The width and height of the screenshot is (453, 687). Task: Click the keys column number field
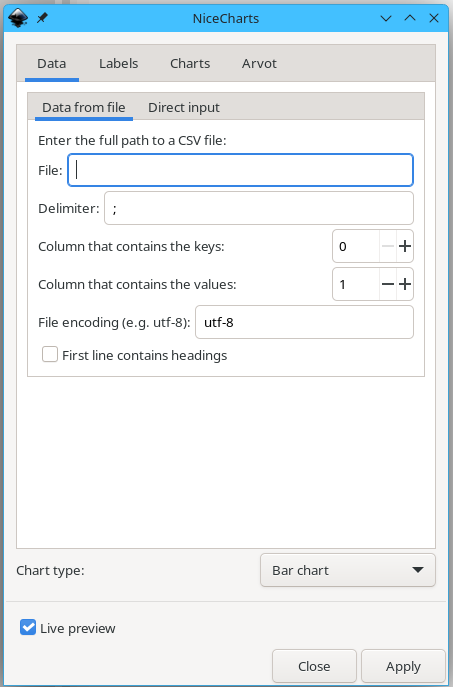pos(356,246)
